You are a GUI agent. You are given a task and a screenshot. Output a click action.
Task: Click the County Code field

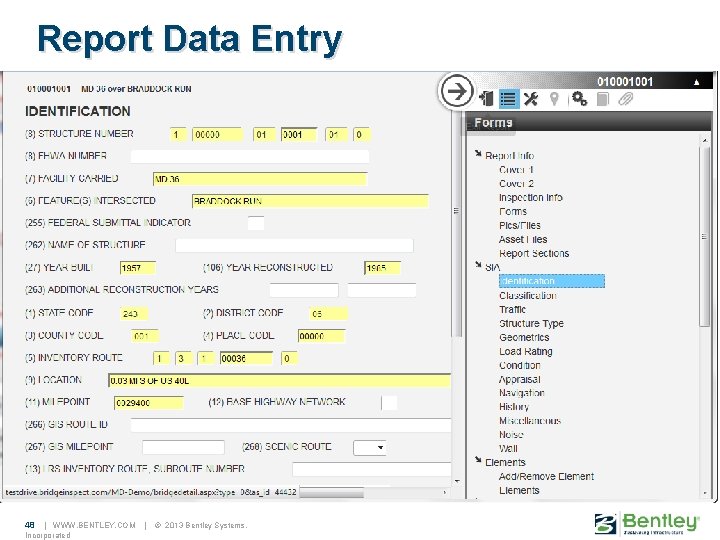(x=145, y=336)
